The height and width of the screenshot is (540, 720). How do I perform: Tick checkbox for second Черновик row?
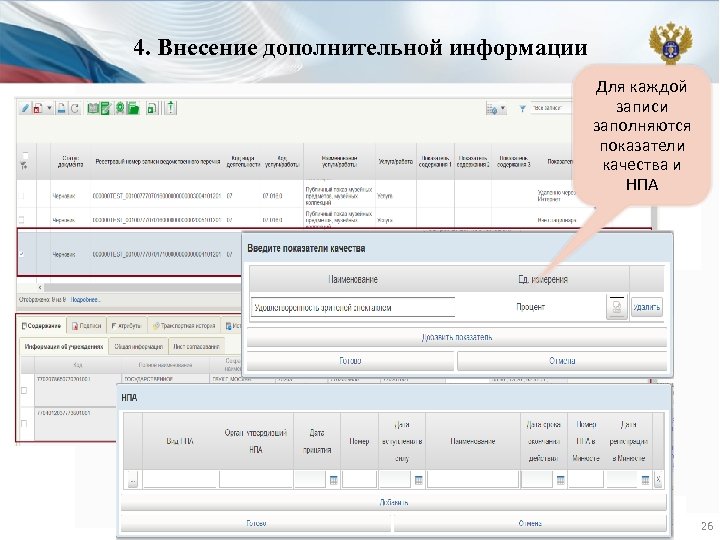(21, 220)
